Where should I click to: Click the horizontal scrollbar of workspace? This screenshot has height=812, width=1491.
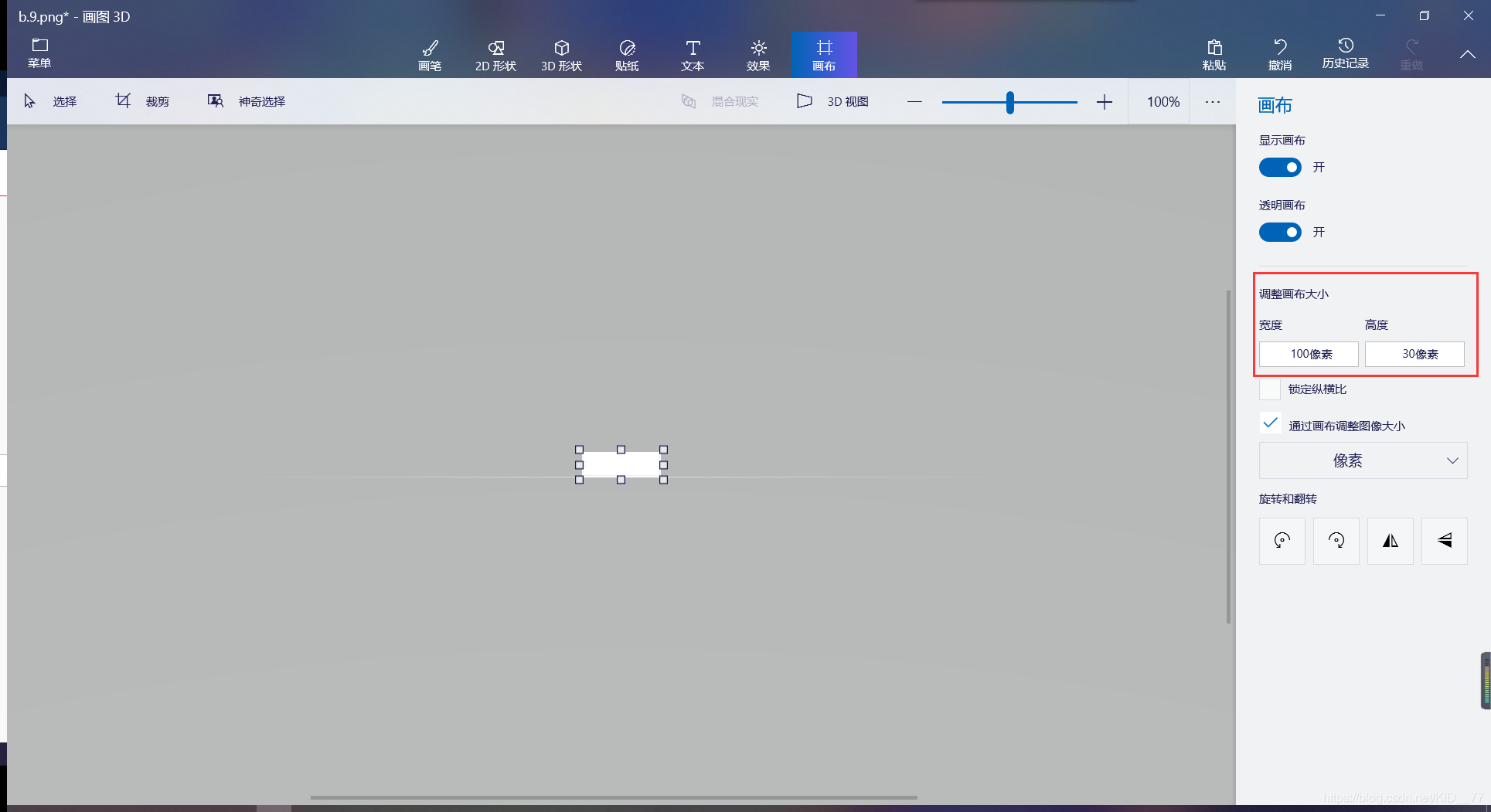[614, 797]
